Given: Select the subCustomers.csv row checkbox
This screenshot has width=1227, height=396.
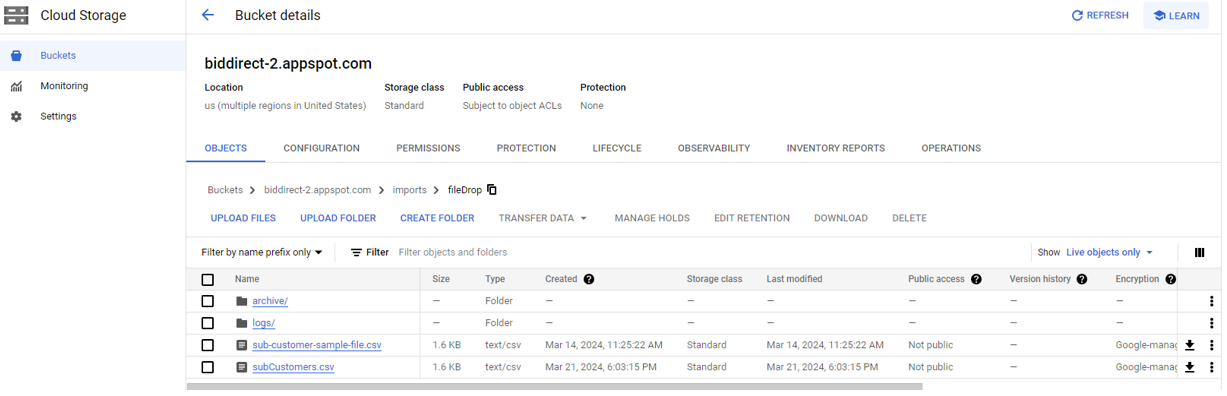Looking at the screenshot, I should [208, 367].
